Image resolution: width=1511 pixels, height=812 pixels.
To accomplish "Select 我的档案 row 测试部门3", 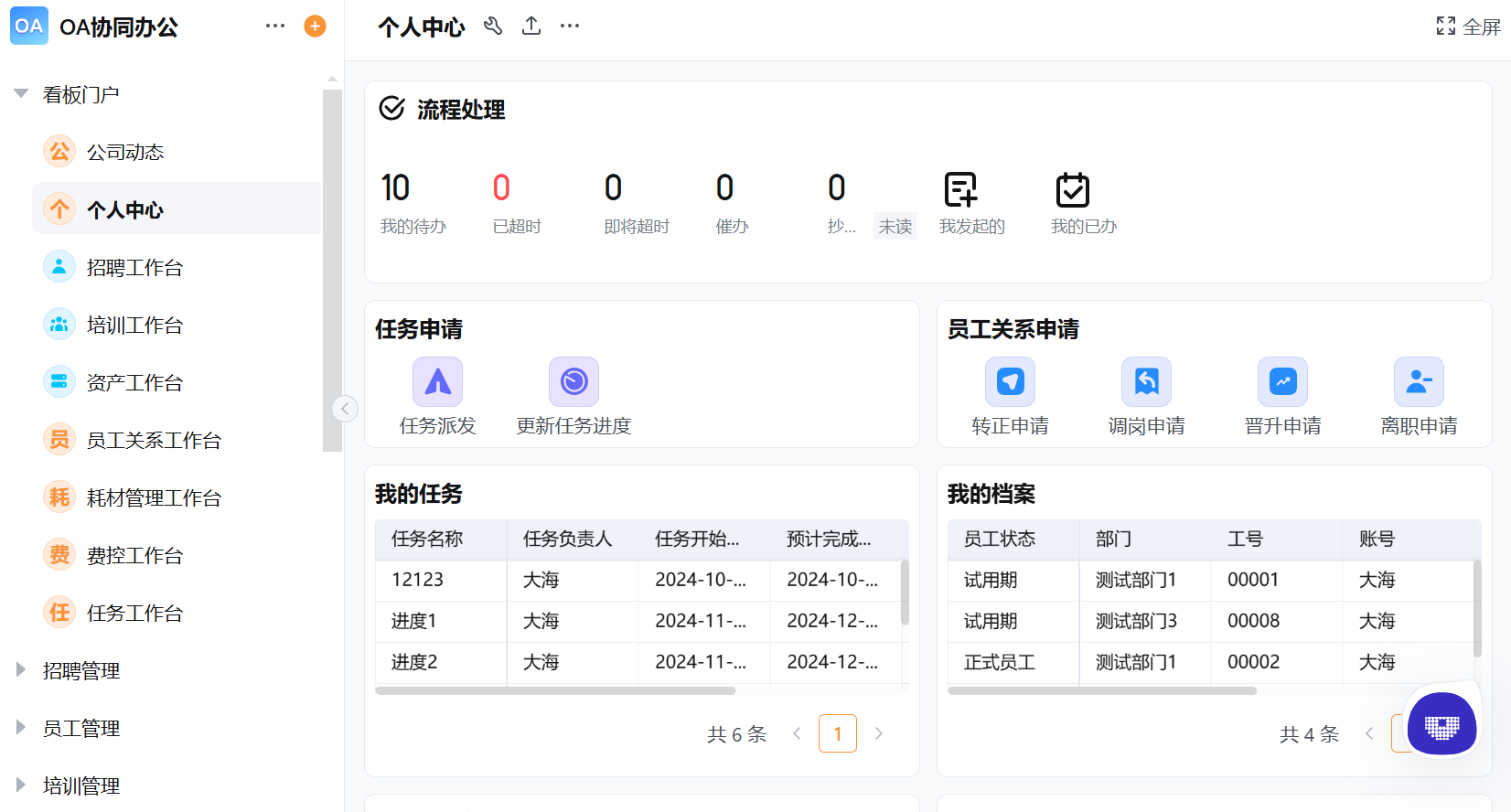I will (x=1211, y=621).
